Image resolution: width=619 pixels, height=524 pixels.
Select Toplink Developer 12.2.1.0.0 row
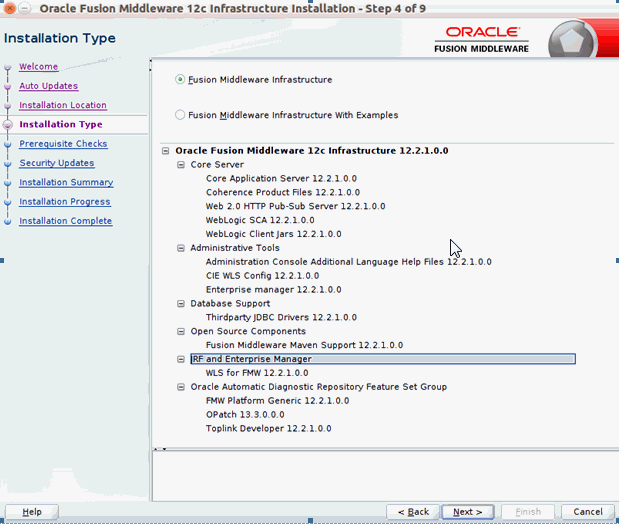click(268, 428)
